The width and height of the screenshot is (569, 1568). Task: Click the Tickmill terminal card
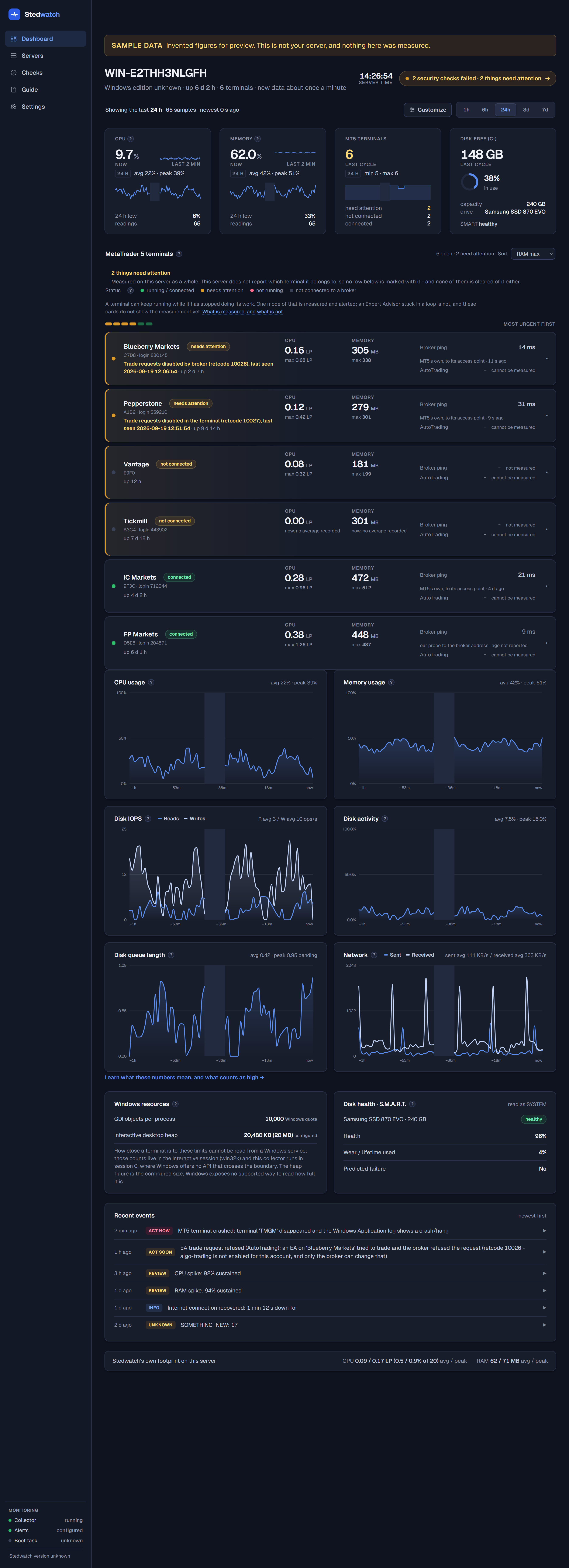click(x=330, y=529)
